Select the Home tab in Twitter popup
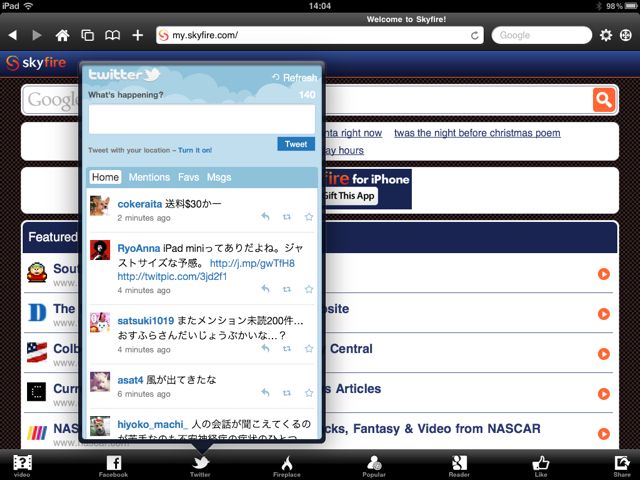Viewport: 640px width, 480px height. coord(105,177)
